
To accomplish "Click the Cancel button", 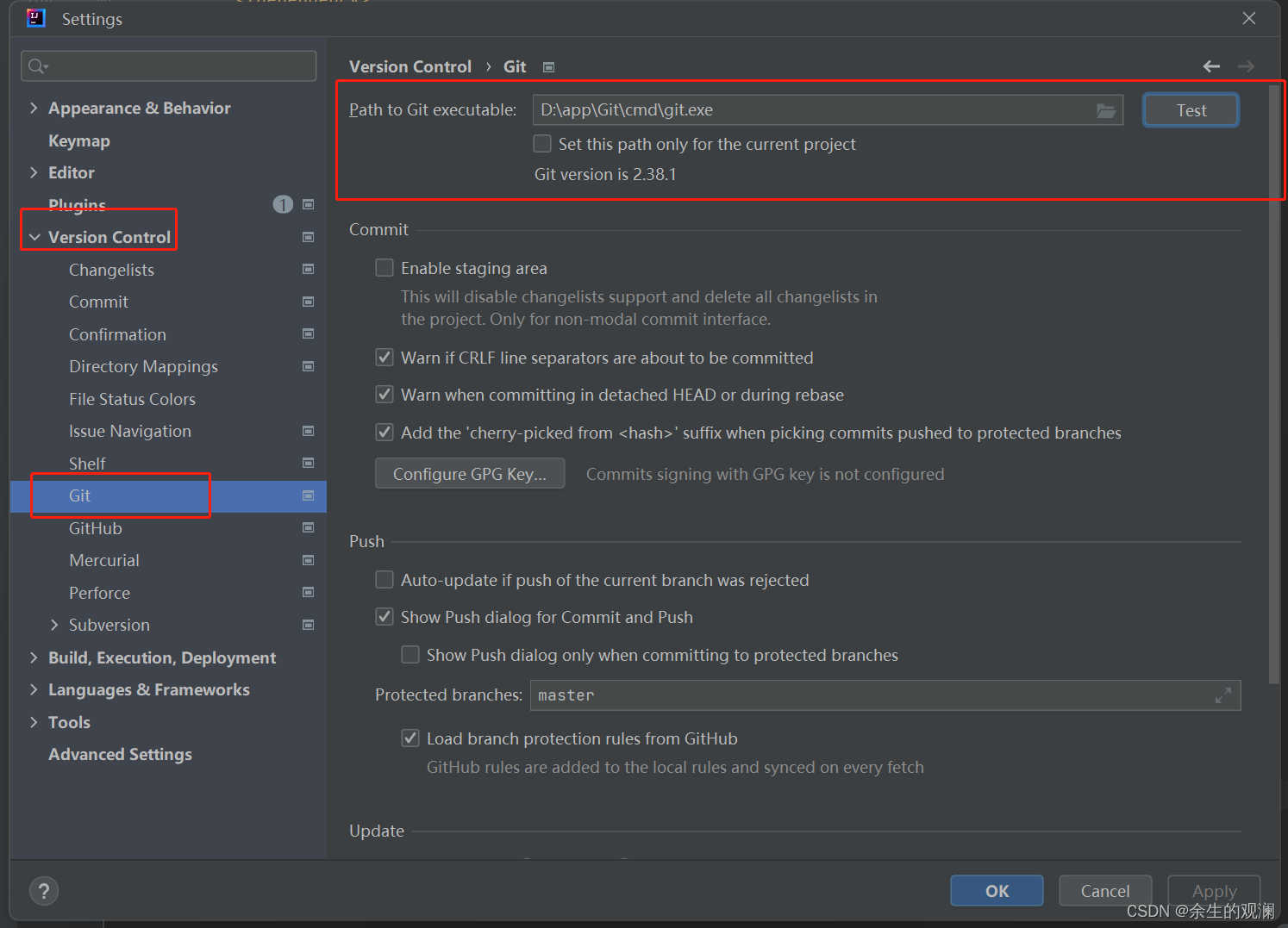I will (1105, 891).
